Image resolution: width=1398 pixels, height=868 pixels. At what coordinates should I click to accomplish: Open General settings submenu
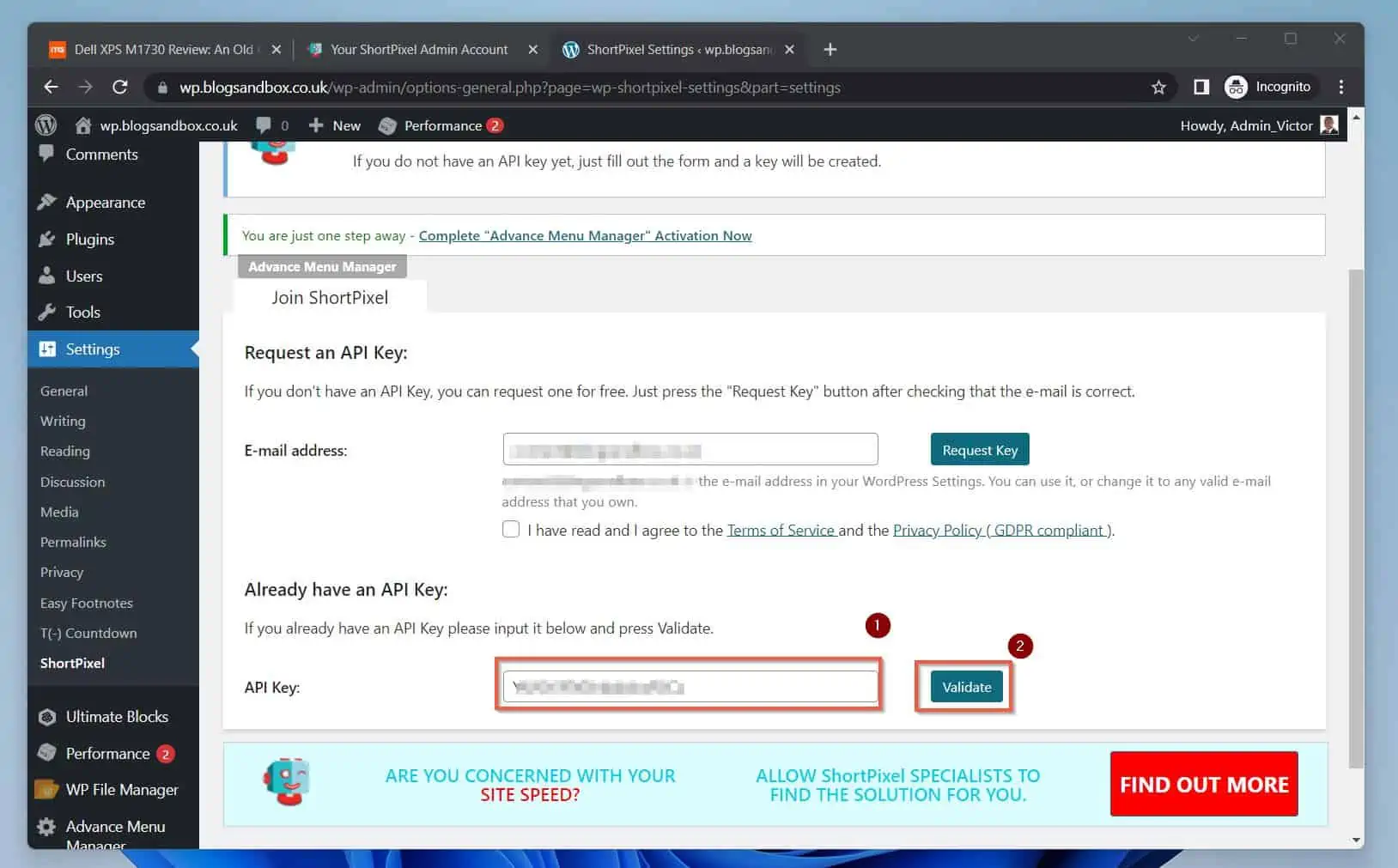pos(64,391)
